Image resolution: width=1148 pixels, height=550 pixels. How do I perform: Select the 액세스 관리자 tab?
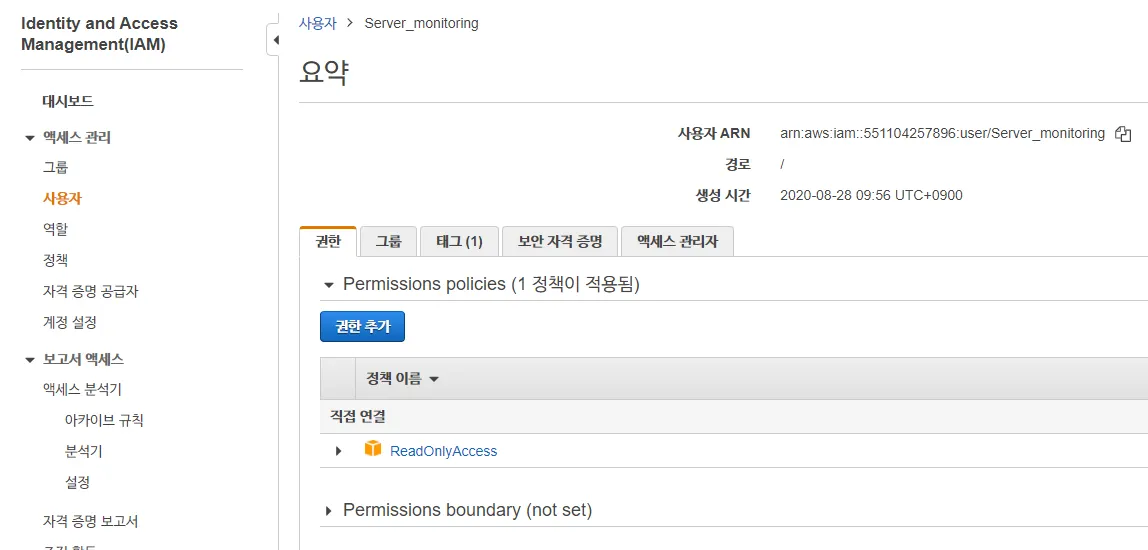(x=677, y=241)
